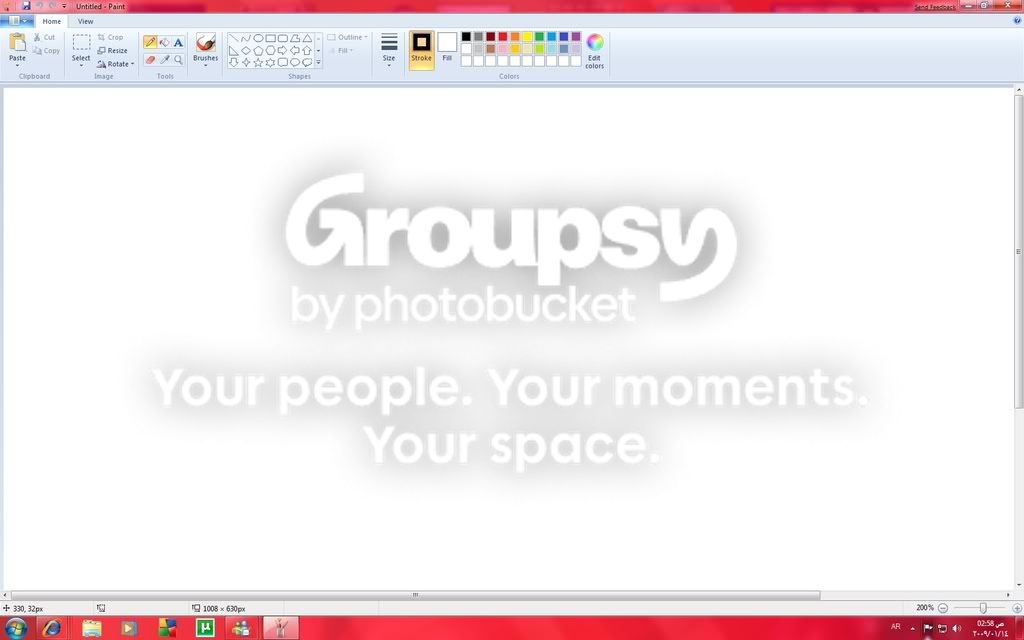The image size is (1024, 640).
Task: Choose the Oval shape
Action: click(x=258, y=39)
